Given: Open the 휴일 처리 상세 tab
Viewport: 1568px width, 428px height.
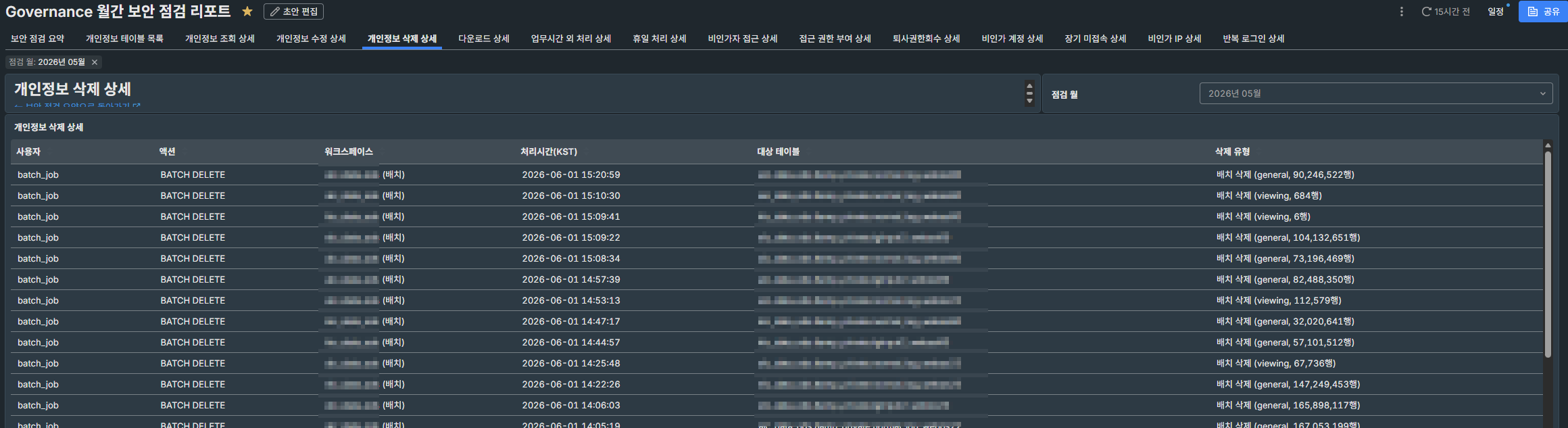Looking at the screenshot, I should [x=660, y=39].
